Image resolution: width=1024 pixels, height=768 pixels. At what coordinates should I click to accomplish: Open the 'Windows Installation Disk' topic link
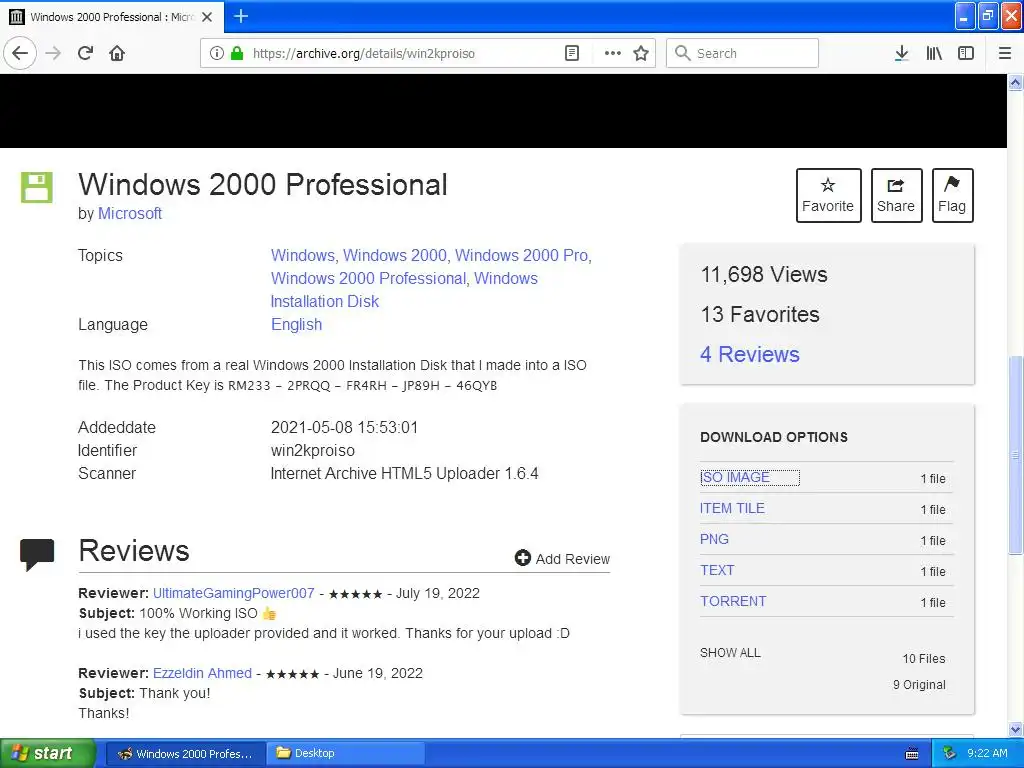(x=404, y=290)
